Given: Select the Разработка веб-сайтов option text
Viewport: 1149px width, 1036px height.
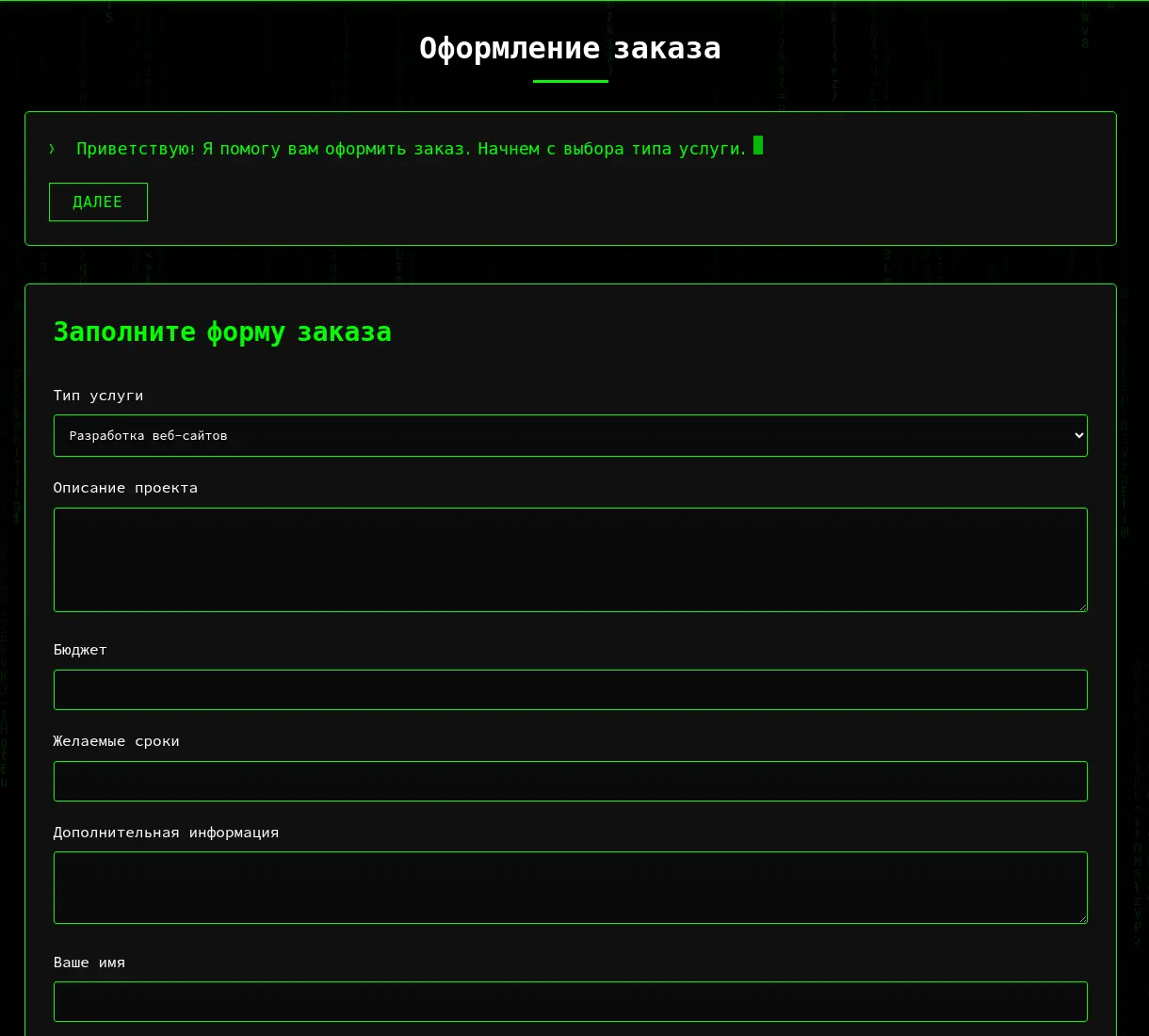Looking at the screenshot, I should pos(149,436).
